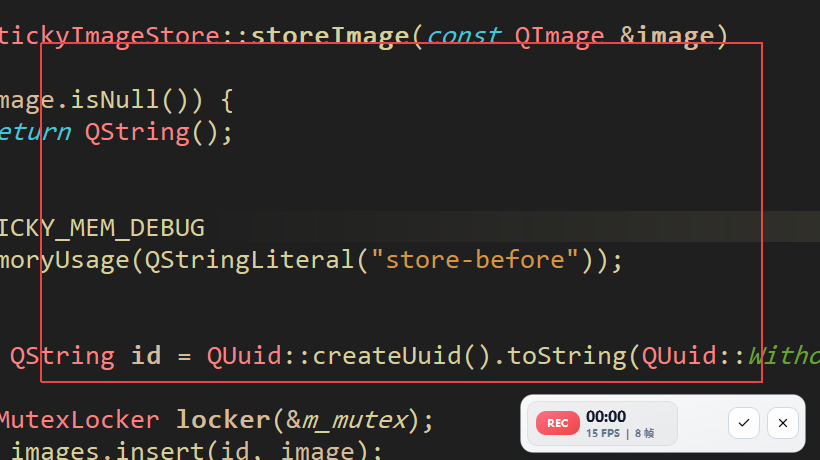
Task: Place cursor on the const keyword
Action: click(x=464, y=36)
